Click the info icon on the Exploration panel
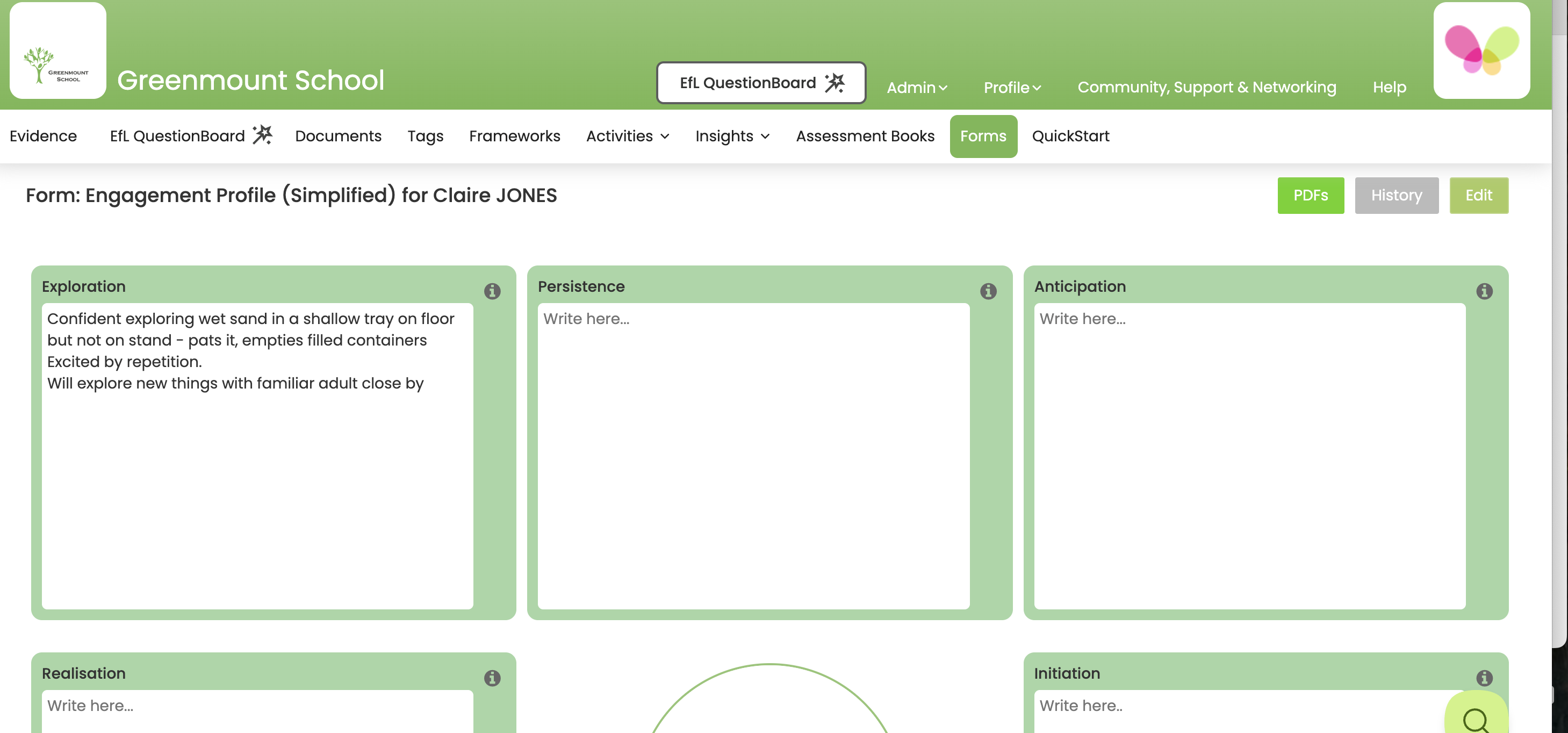Viewport: 1568px width, 733px height. click(492, 291)
